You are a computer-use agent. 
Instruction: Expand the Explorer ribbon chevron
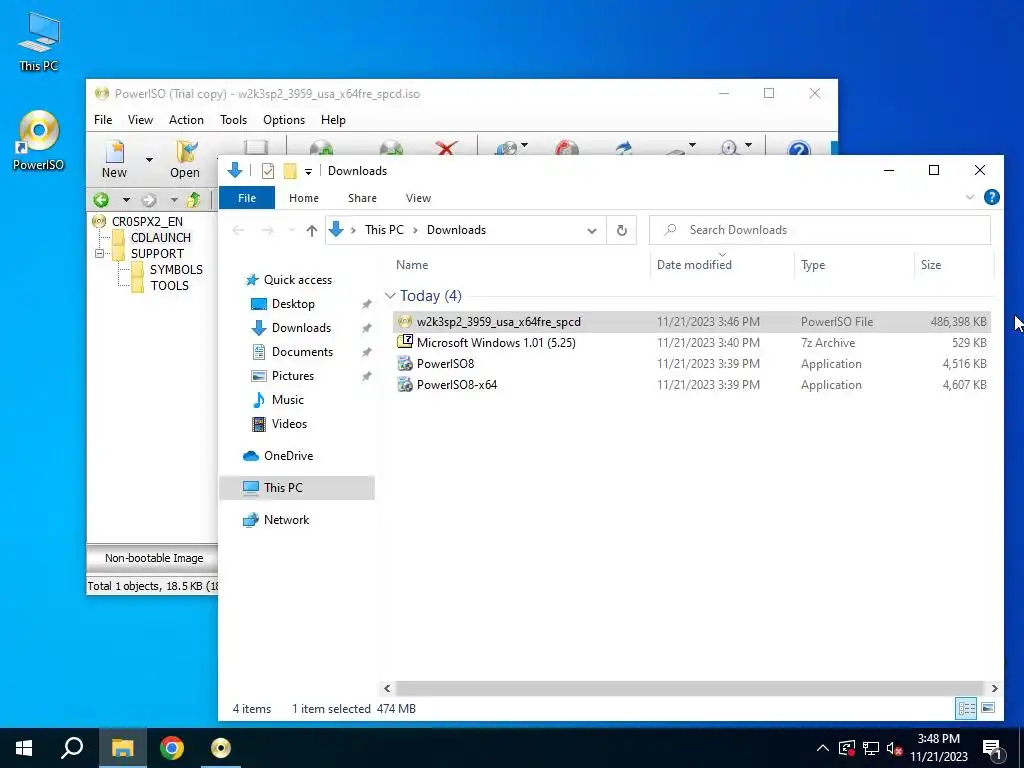click(970, 197)
